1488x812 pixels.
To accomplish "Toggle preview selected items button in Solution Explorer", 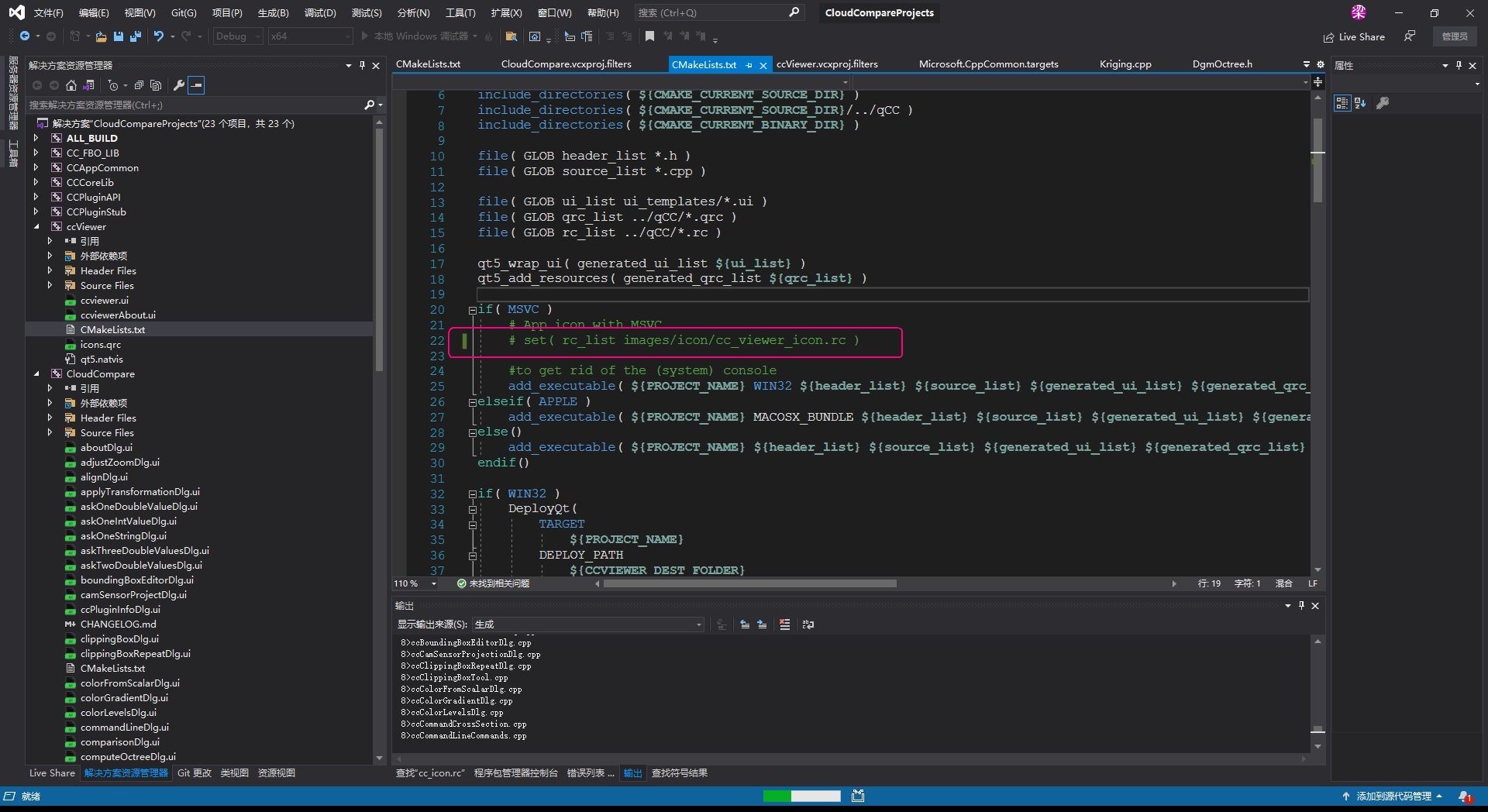I will tap(196, 85).
